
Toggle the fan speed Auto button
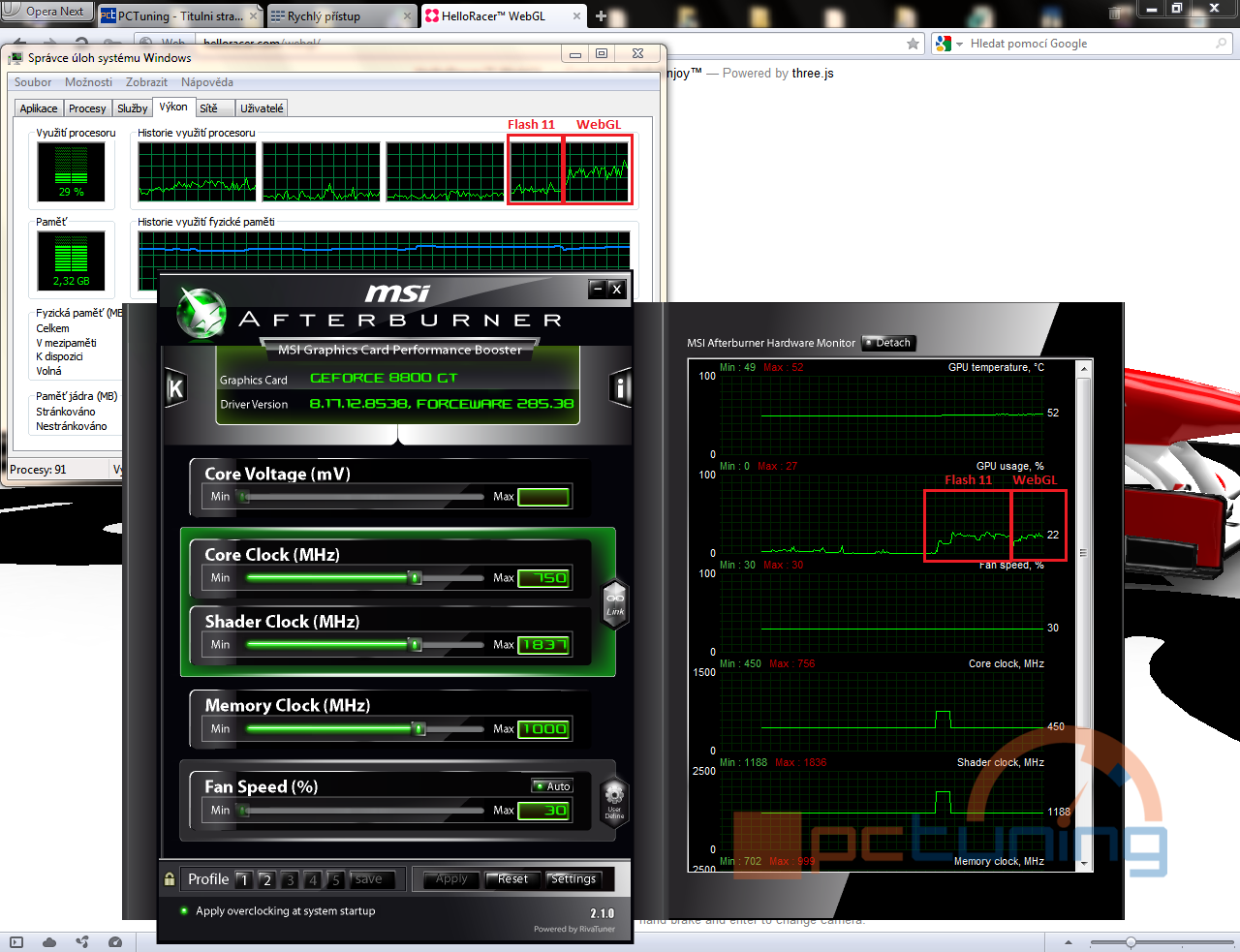pos(553,786)
